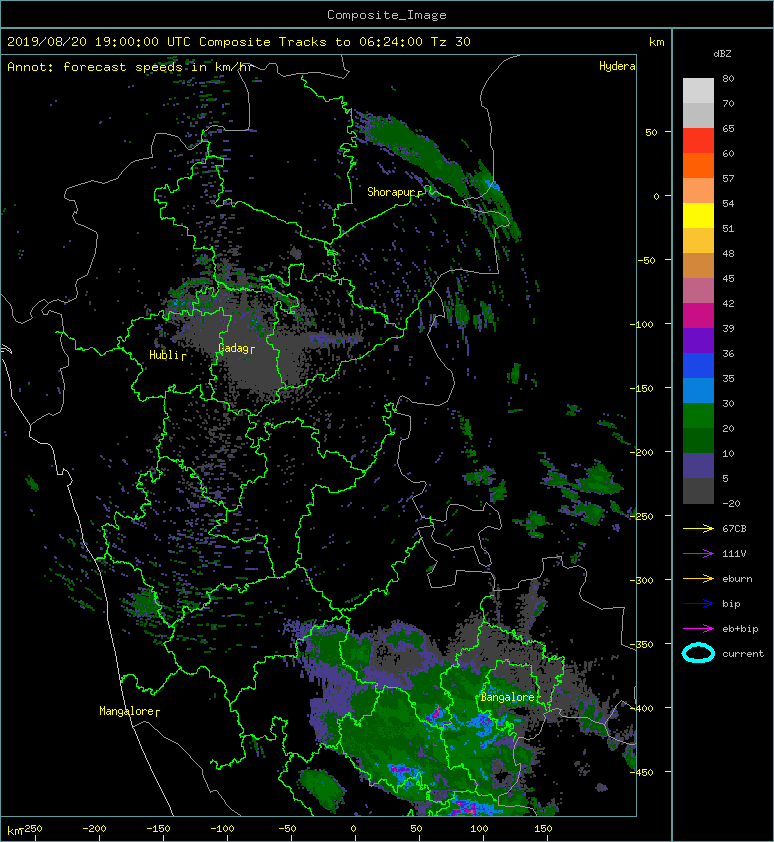Image resolution: width=774 pixels, height=842 pixels.
Task: Click the 42 dBZ value label
Action: (728, 303)
